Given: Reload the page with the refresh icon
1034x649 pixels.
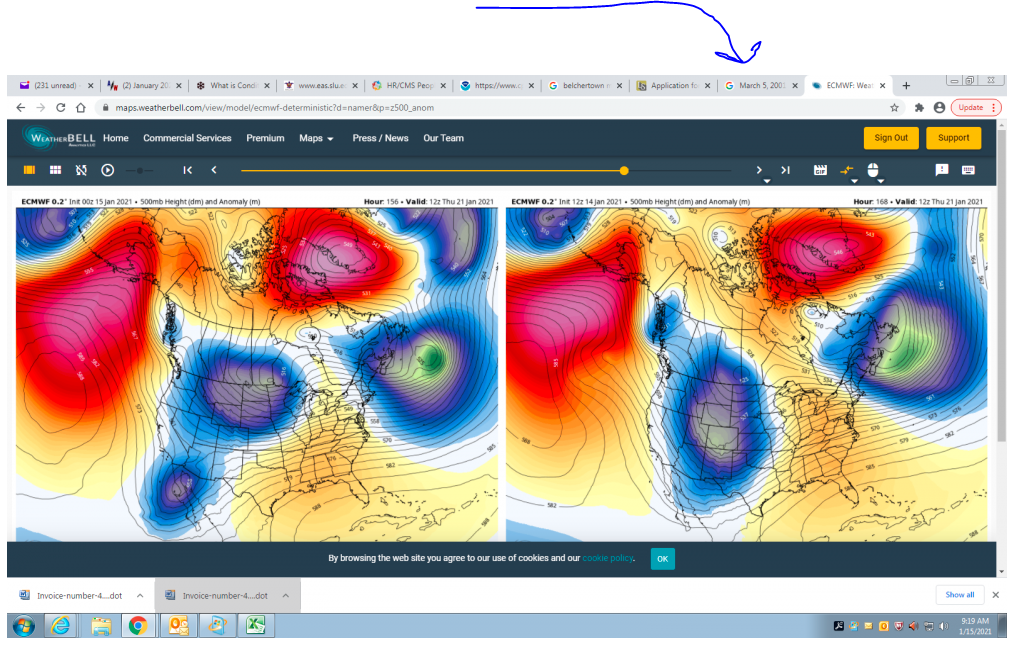Looking at the screenshot, I should 60,108.
